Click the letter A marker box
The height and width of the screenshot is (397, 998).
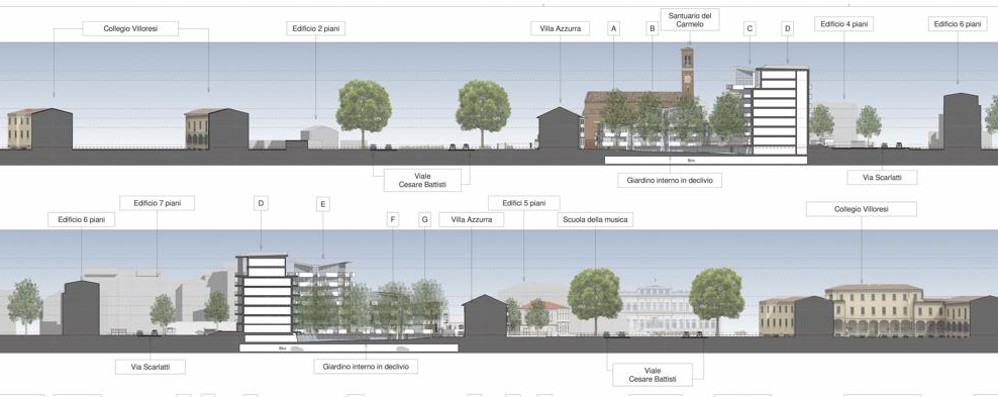[614, 29]
